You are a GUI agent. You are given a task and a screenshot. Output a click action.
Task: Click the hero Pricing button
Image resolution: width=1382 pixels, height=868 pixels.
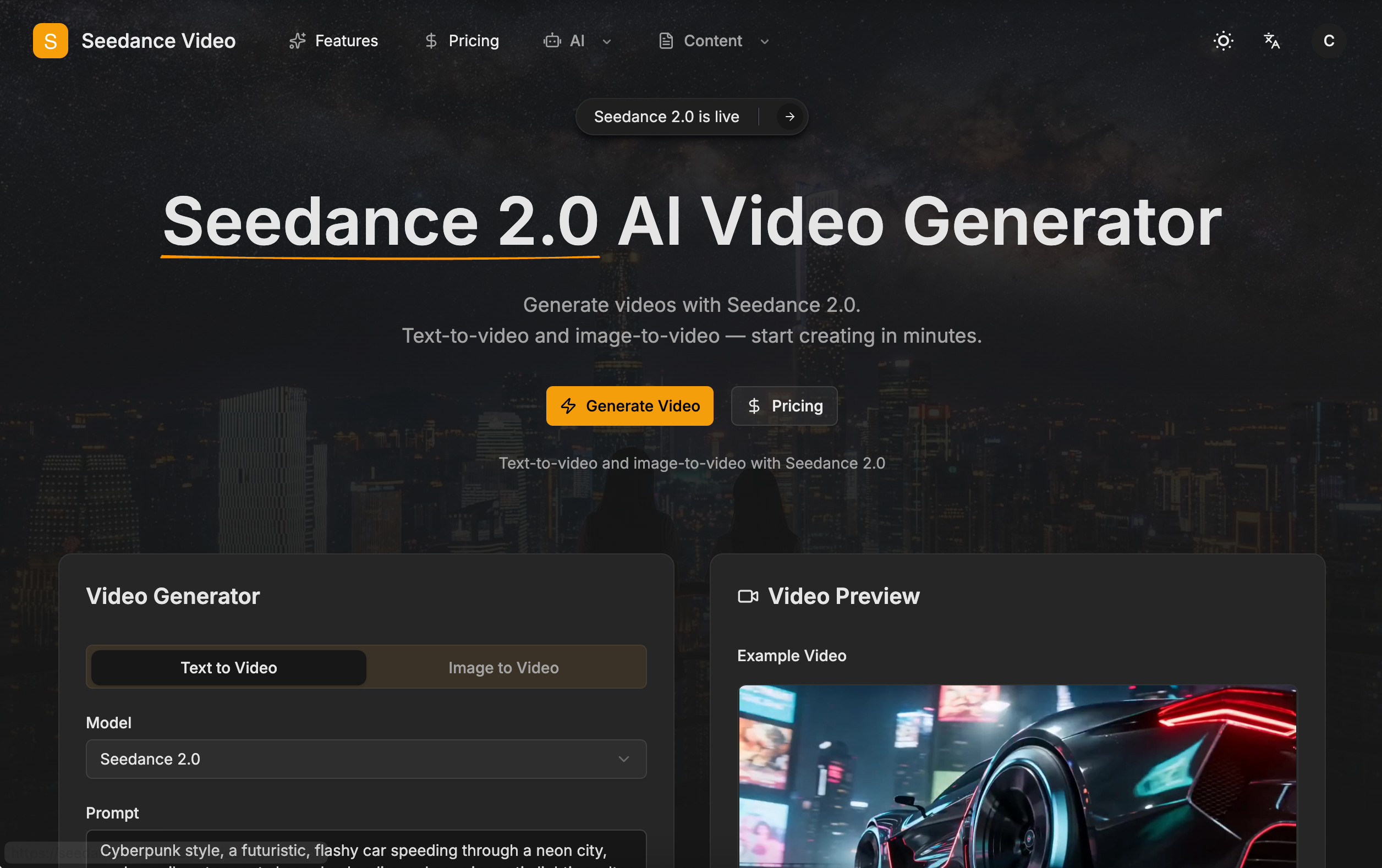point(784,406)
